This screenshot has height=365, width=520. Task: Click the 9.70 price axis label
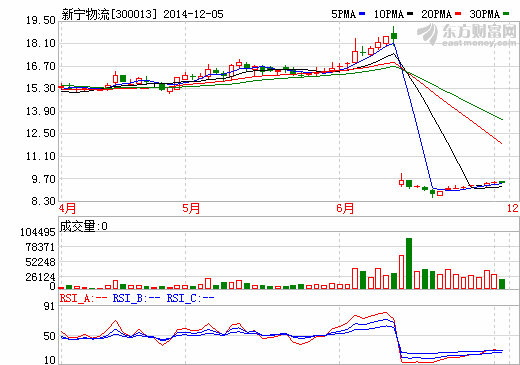(x=43, y=179)
